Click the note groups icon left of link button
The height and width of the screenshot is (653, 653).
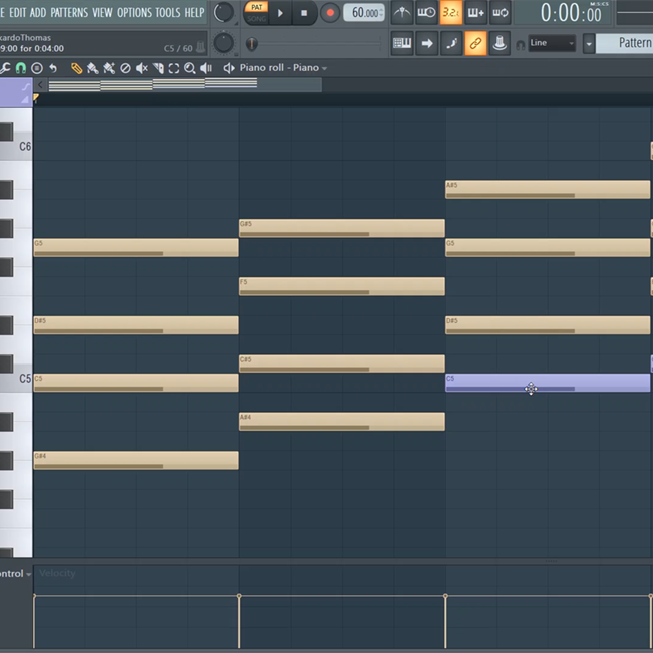tap(451, 43)
